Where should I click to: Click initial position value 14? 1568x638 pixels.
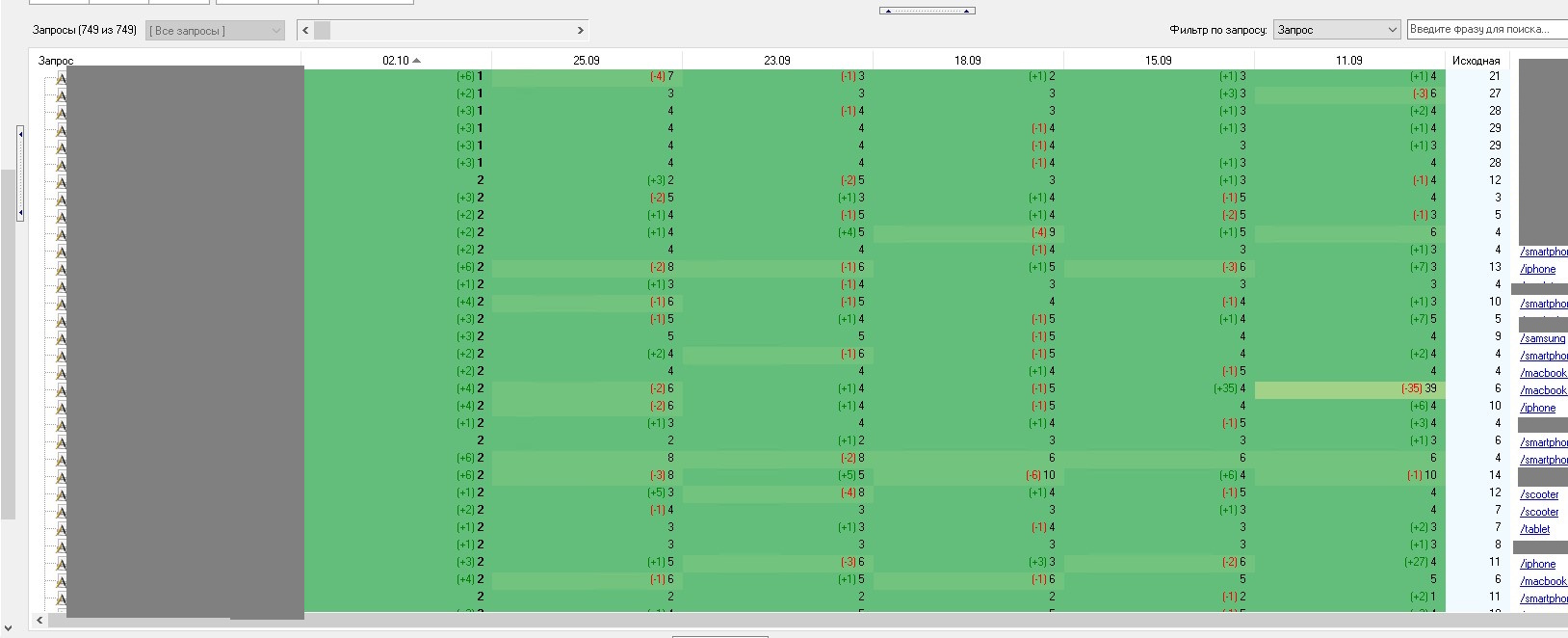point(1495,475)
